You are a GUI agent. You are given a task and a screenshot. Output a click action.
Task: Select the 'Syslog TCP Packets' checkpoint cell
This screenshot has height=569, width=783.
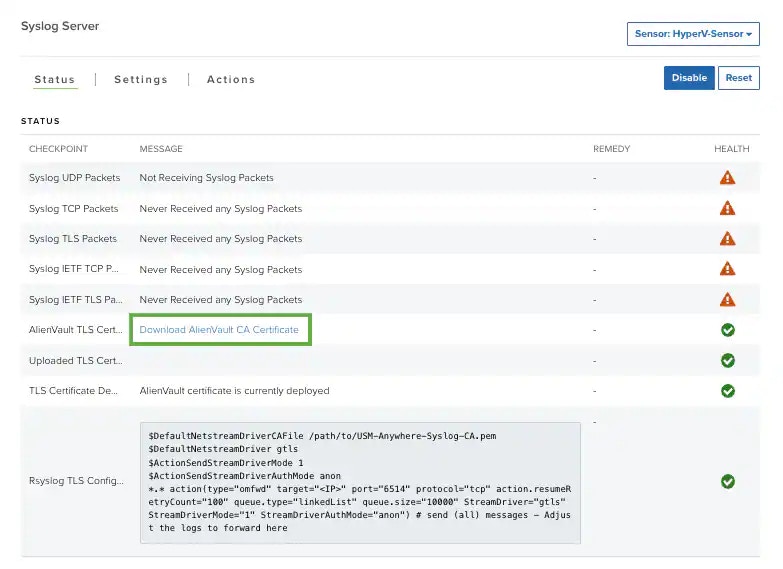click(x=73, y=209)
